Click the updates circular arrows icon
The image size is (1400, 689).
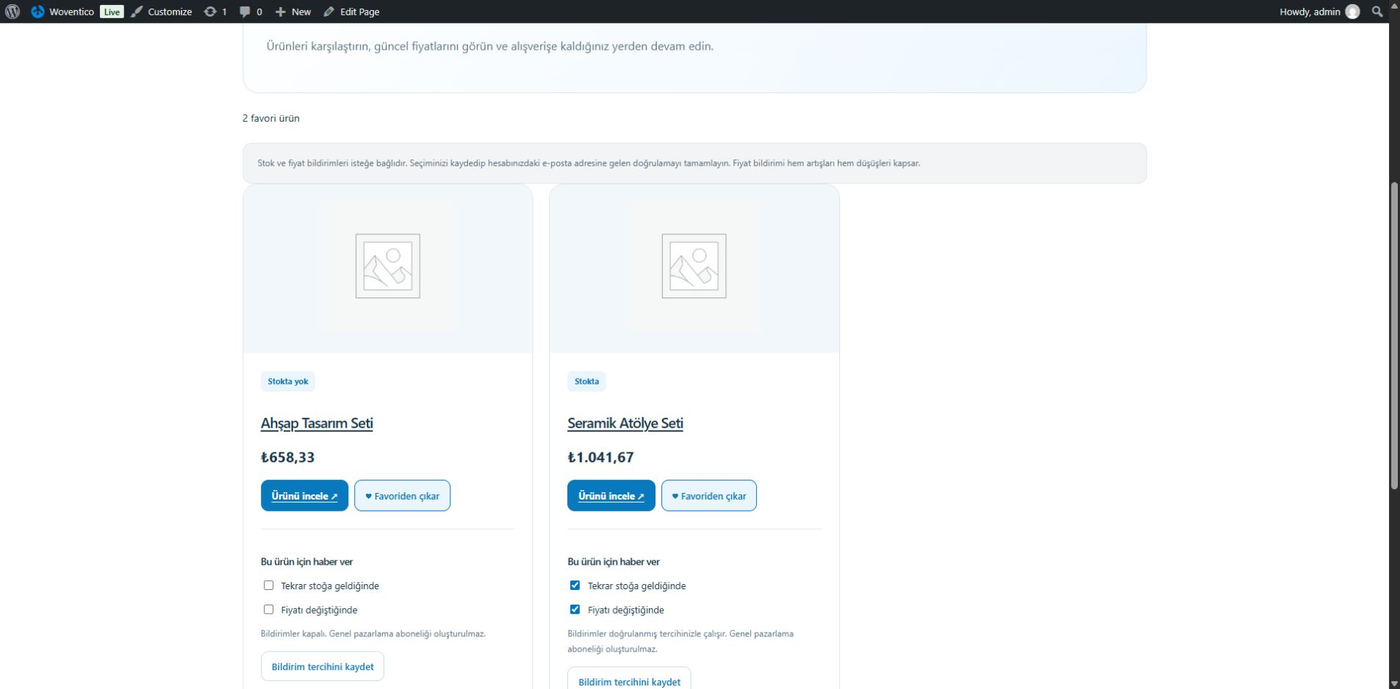[210, 12]
